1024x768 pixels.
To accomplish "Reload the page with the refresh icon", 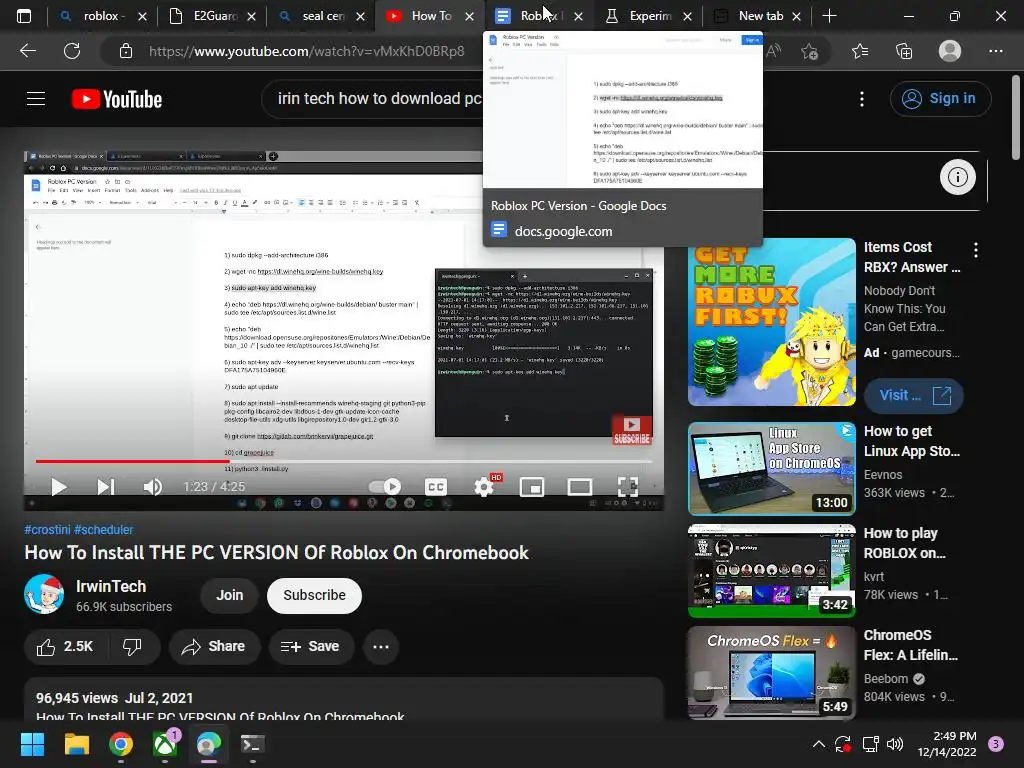I will [72, 50].
